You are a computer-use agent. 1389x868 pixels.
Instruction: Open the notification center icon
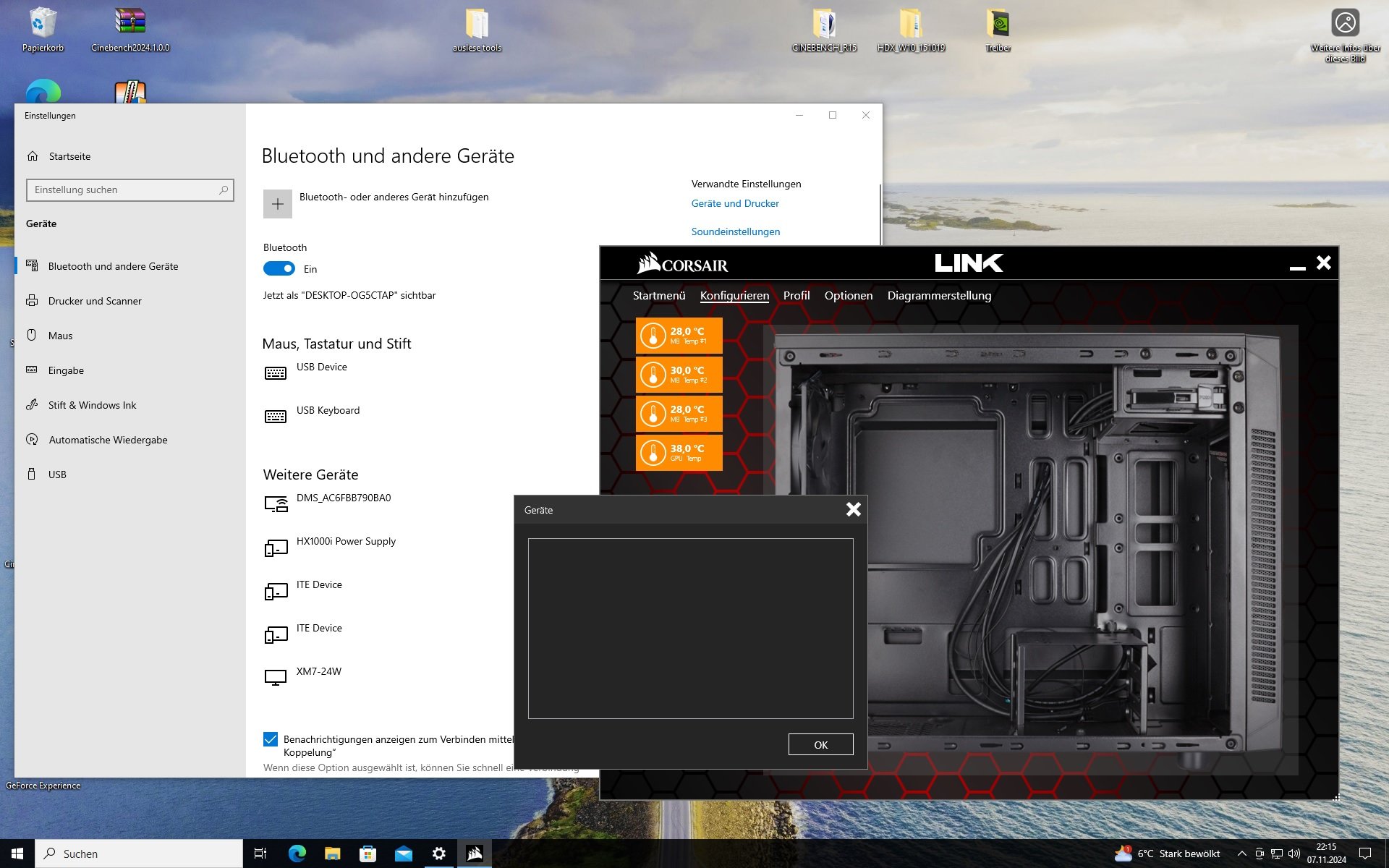(x=1365, y=854)
